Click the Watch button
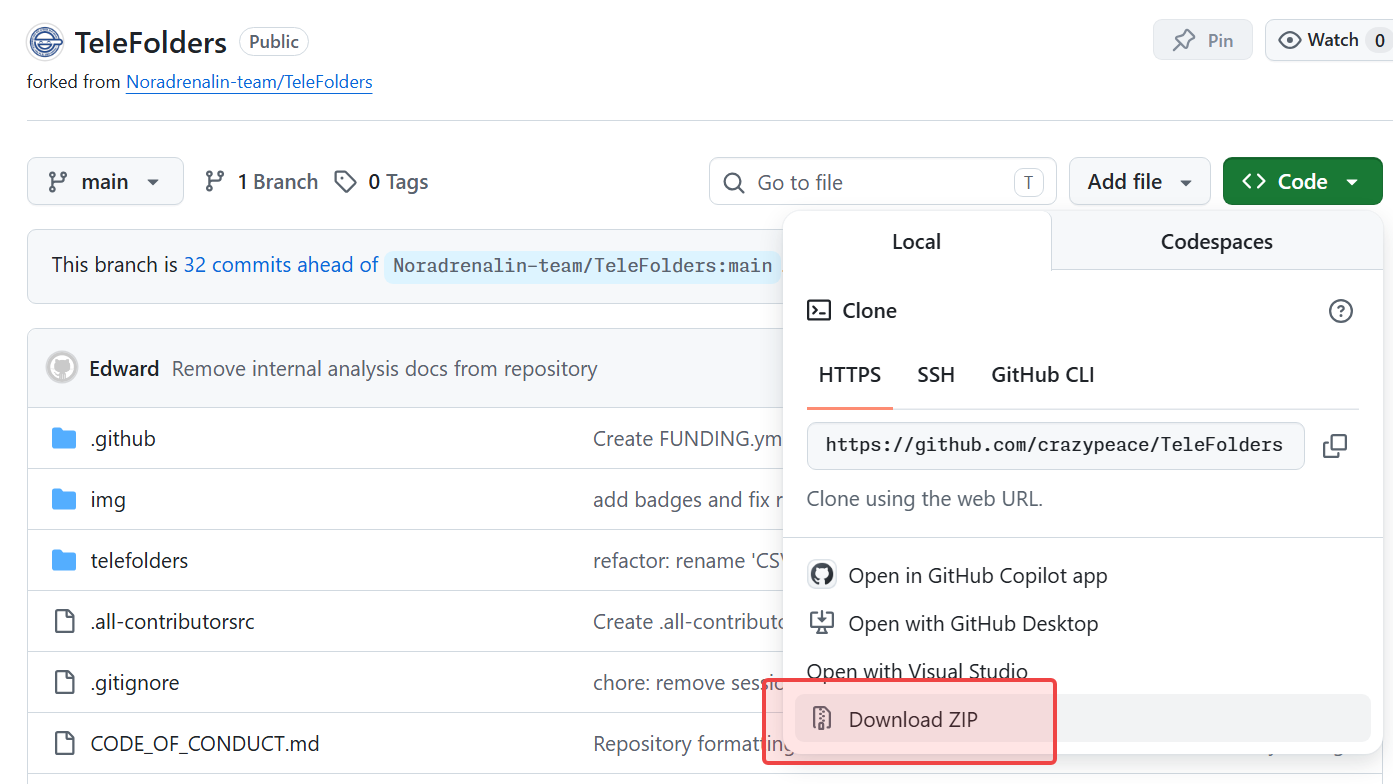The width and height of the screenshot is (1393, 784). 1320,41
